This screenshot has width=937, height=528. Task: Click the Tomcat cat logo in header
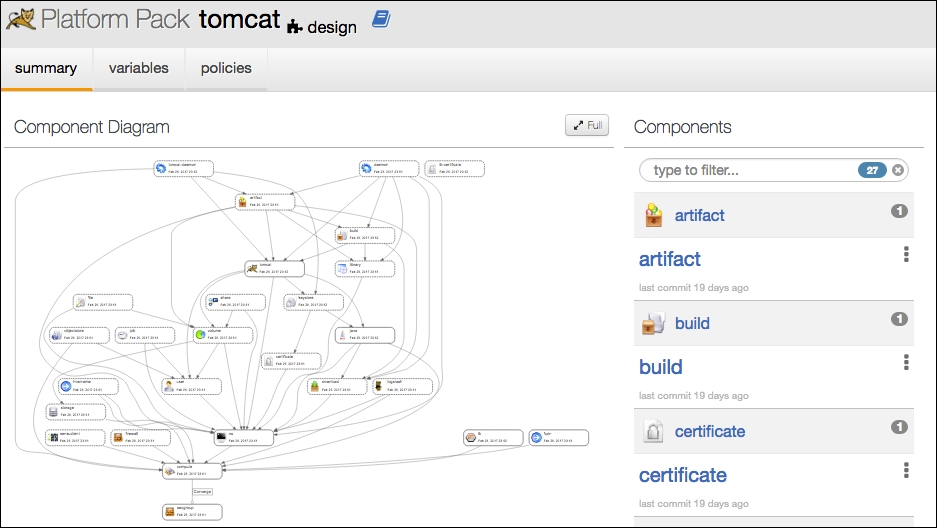(x=21, y=19)
